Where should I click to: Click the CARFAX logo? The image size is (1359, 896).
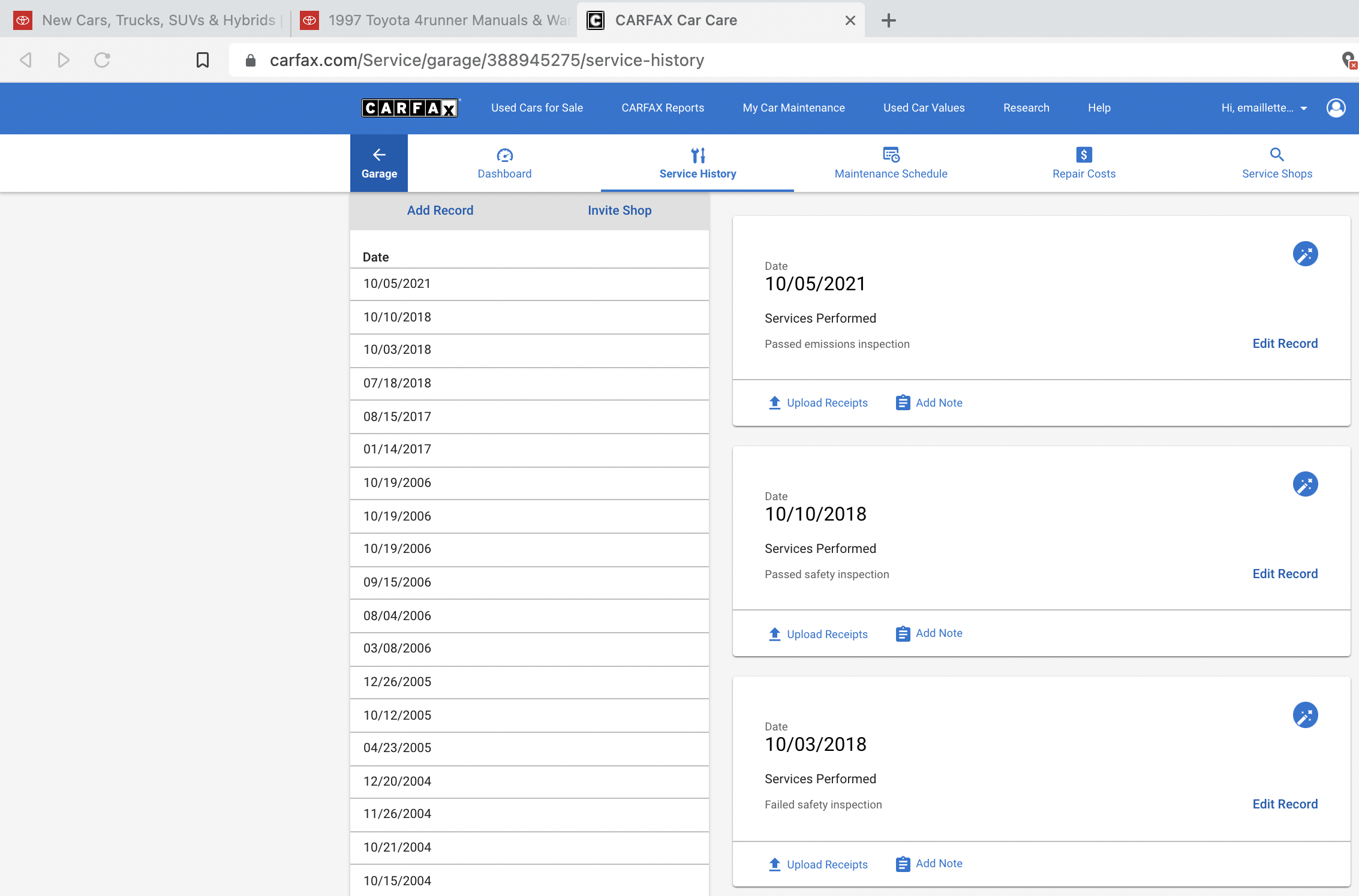coord(410,108)
